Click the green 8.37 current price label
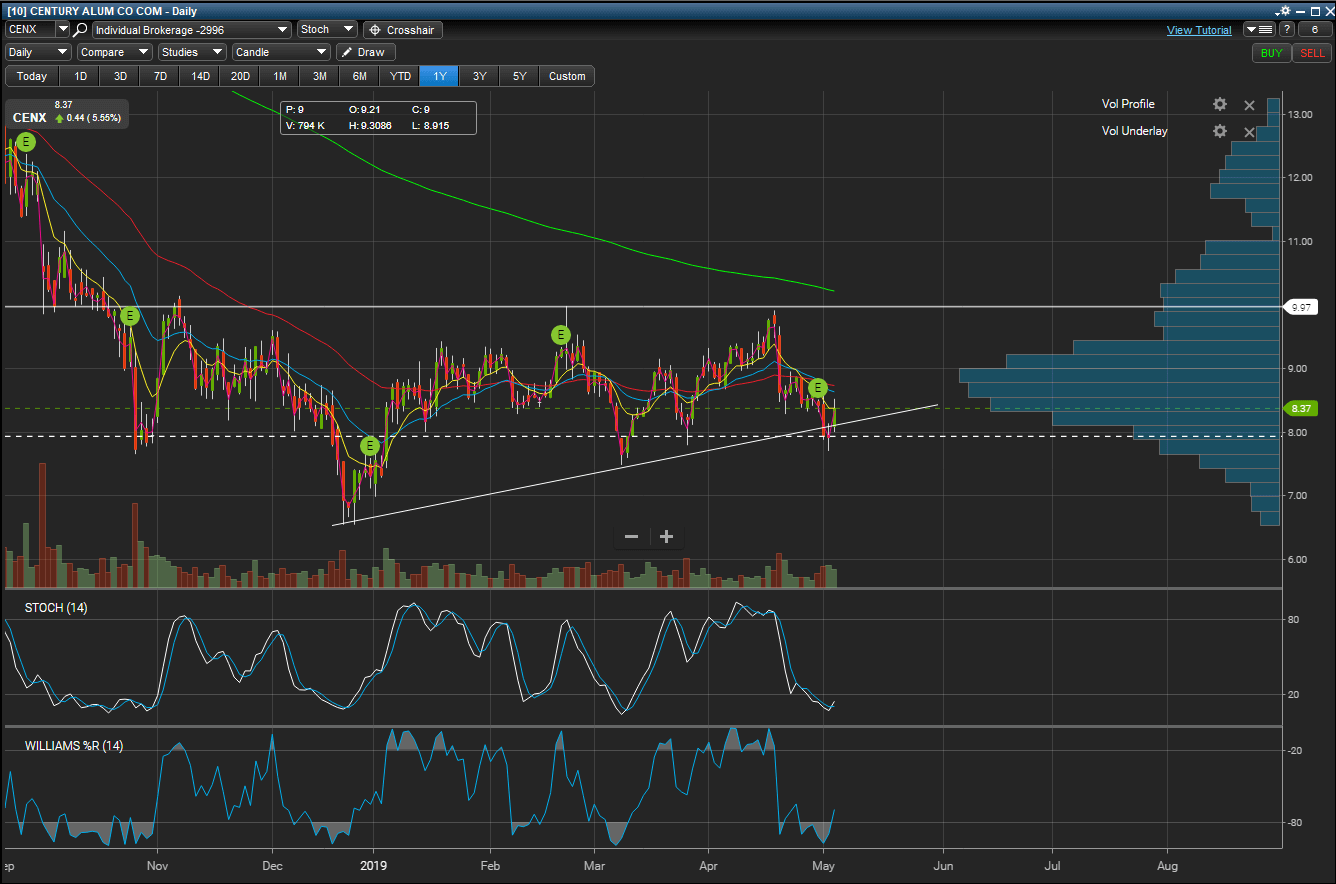1336x884 pixels. [x=1301, y=408]
